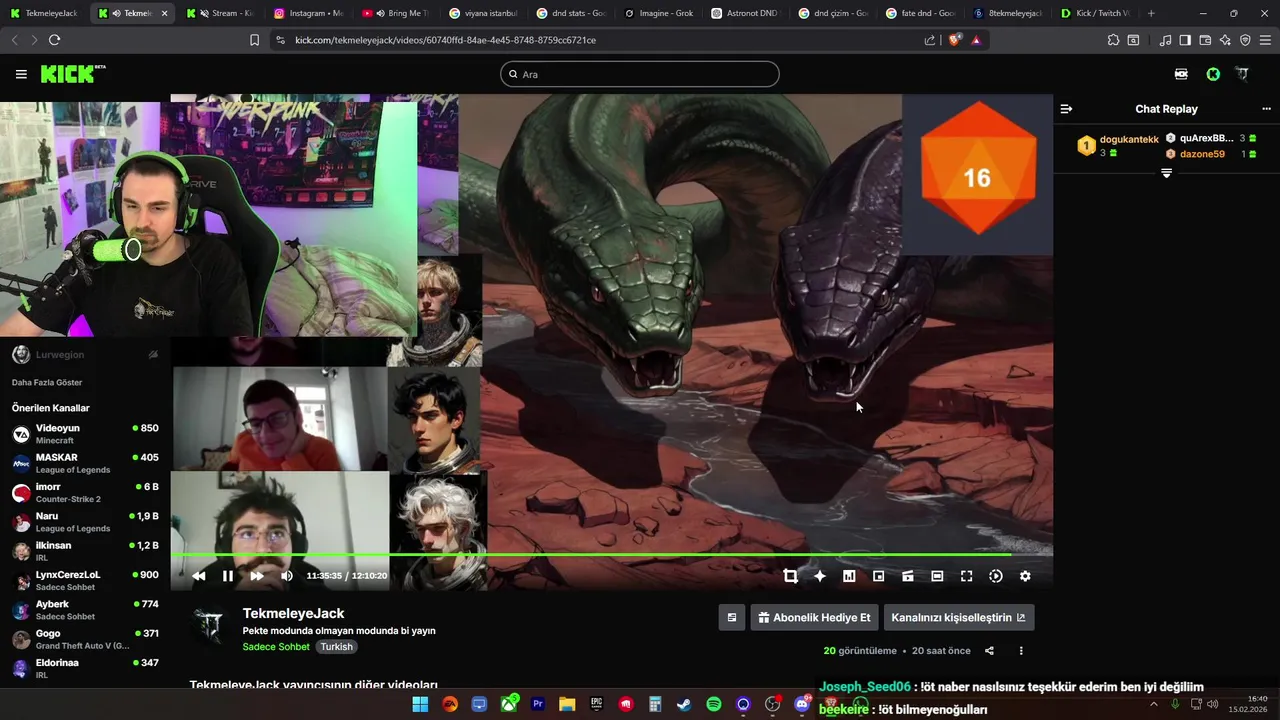Open the Brave VPN shield icon
The width and height of the screenshot is (1280, 720).
(1245, 40)
